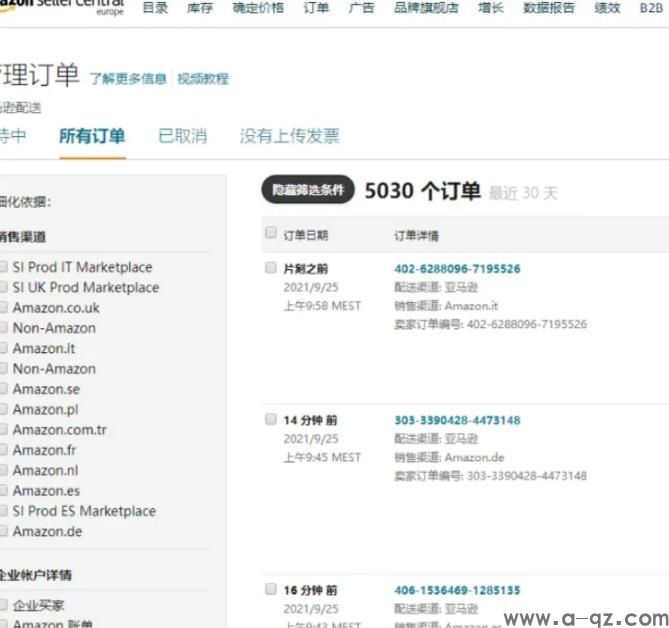Viewport: 669px width, 628px height.
Task: Open order link 406-1536469-1285135
Action: point(457,590)
